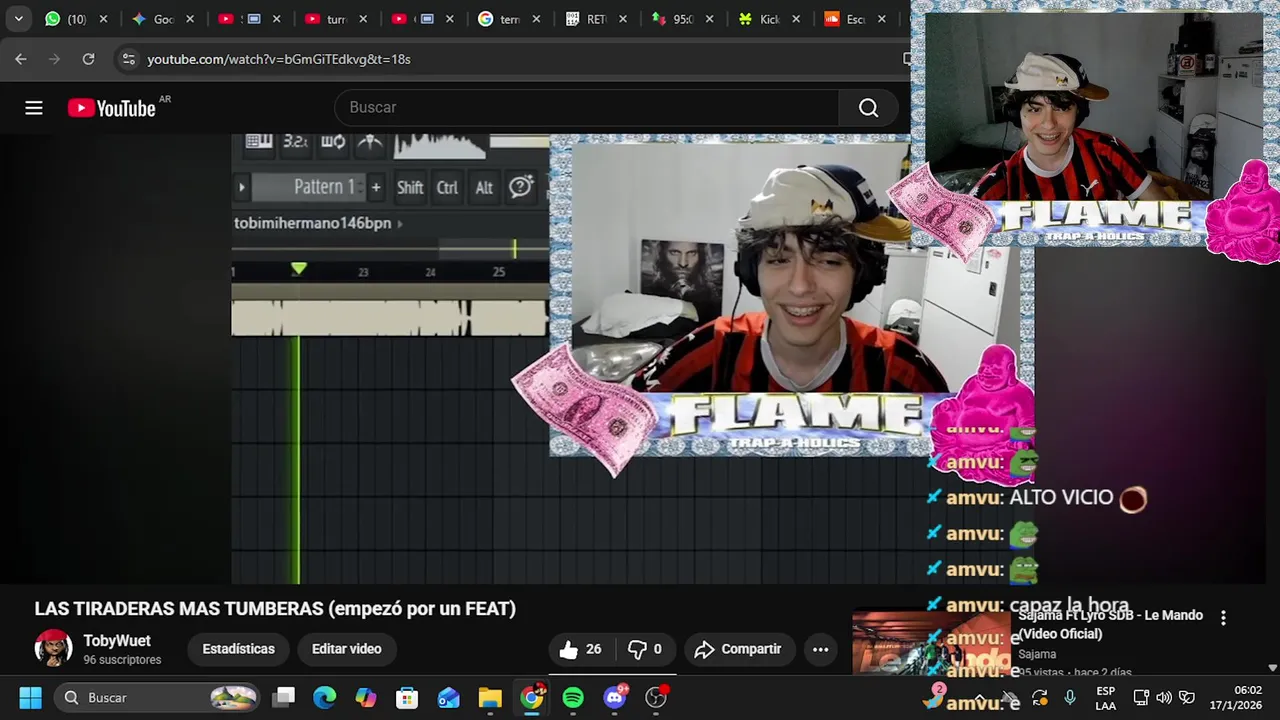
Task: Click the horizontal scroll position bar above ruler
Action: [494, 247]
